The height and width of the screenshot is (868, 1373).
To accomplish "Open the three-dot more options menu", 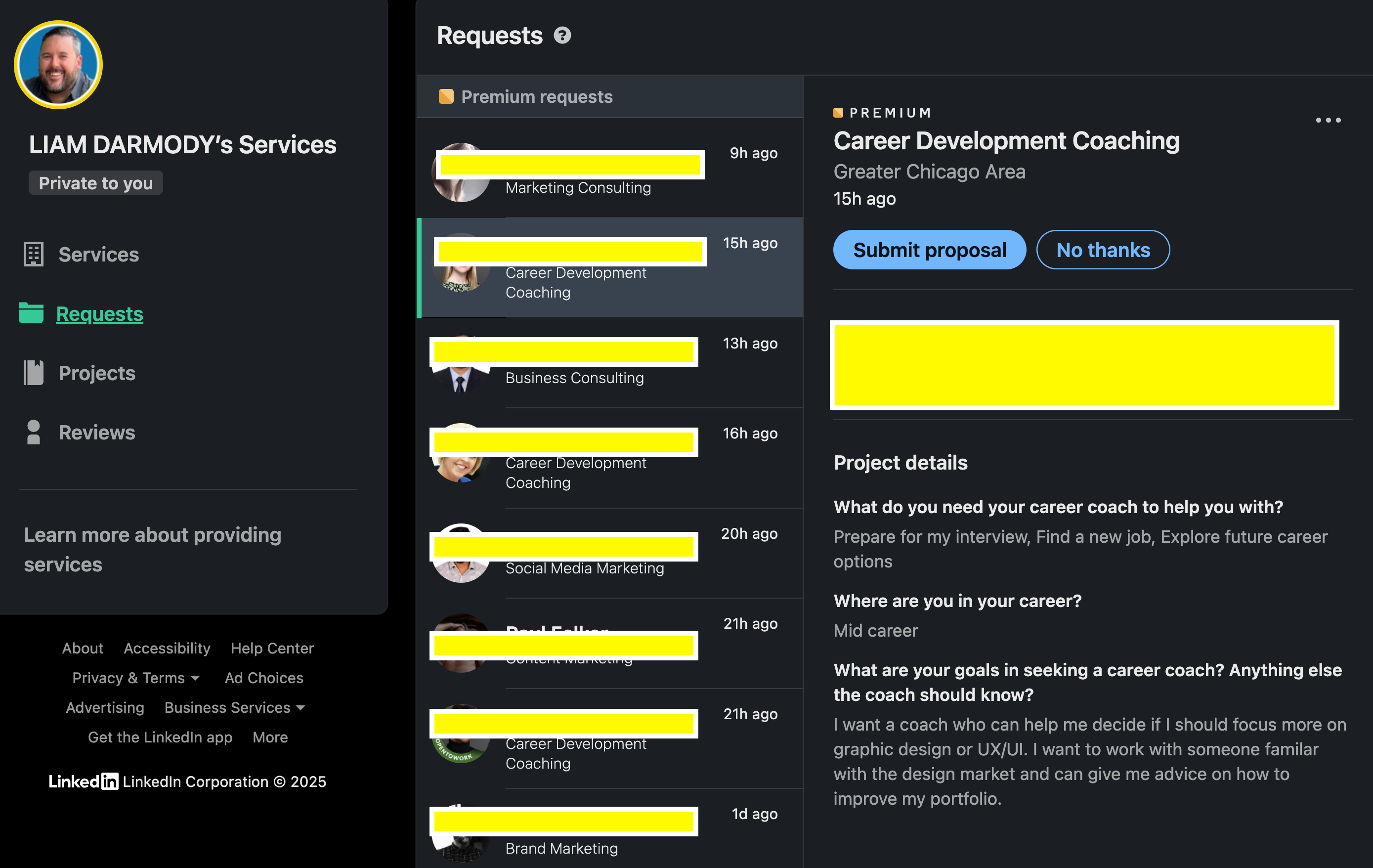I will click(x=1328, y=120).
